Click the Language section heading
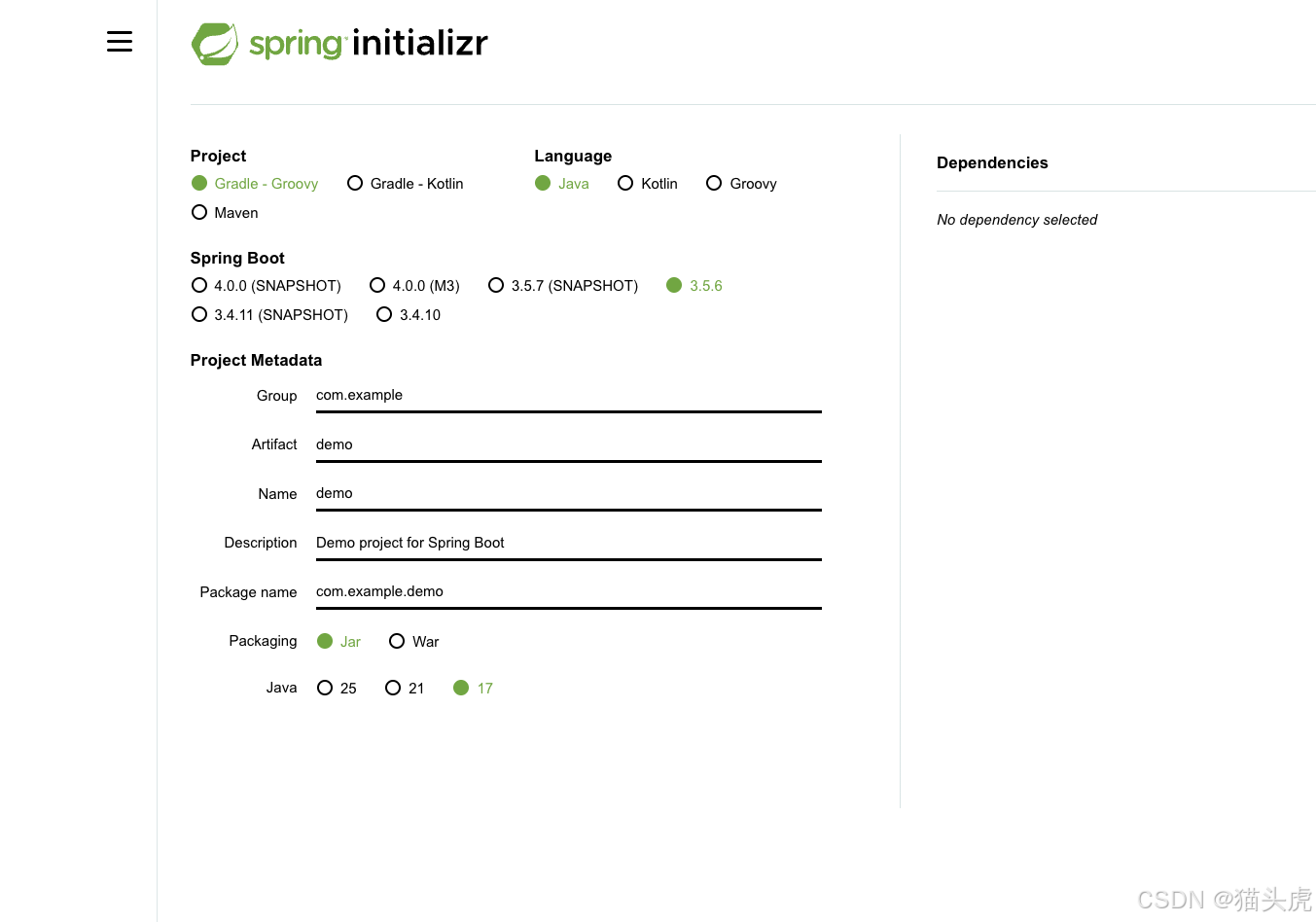This screenshot has height=922, width=1316. pyautogui.click(x=573, y=156)
